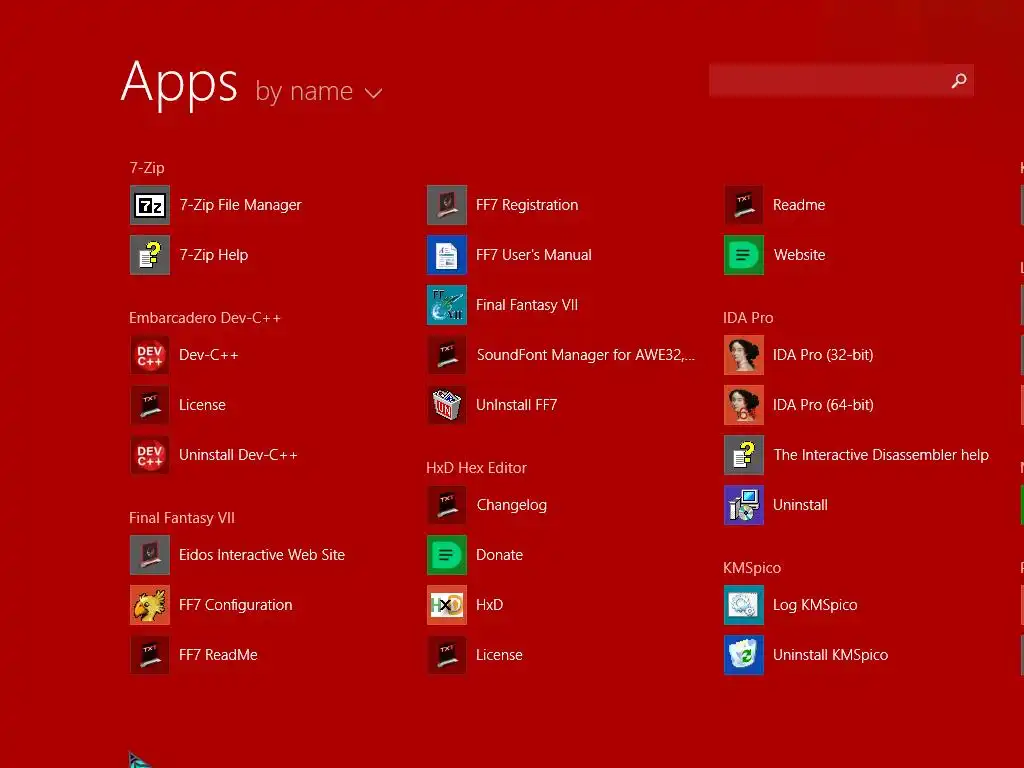Open the 'by name' sort dropdown
Screen dimensions: 1024x768
click(319, 91)
